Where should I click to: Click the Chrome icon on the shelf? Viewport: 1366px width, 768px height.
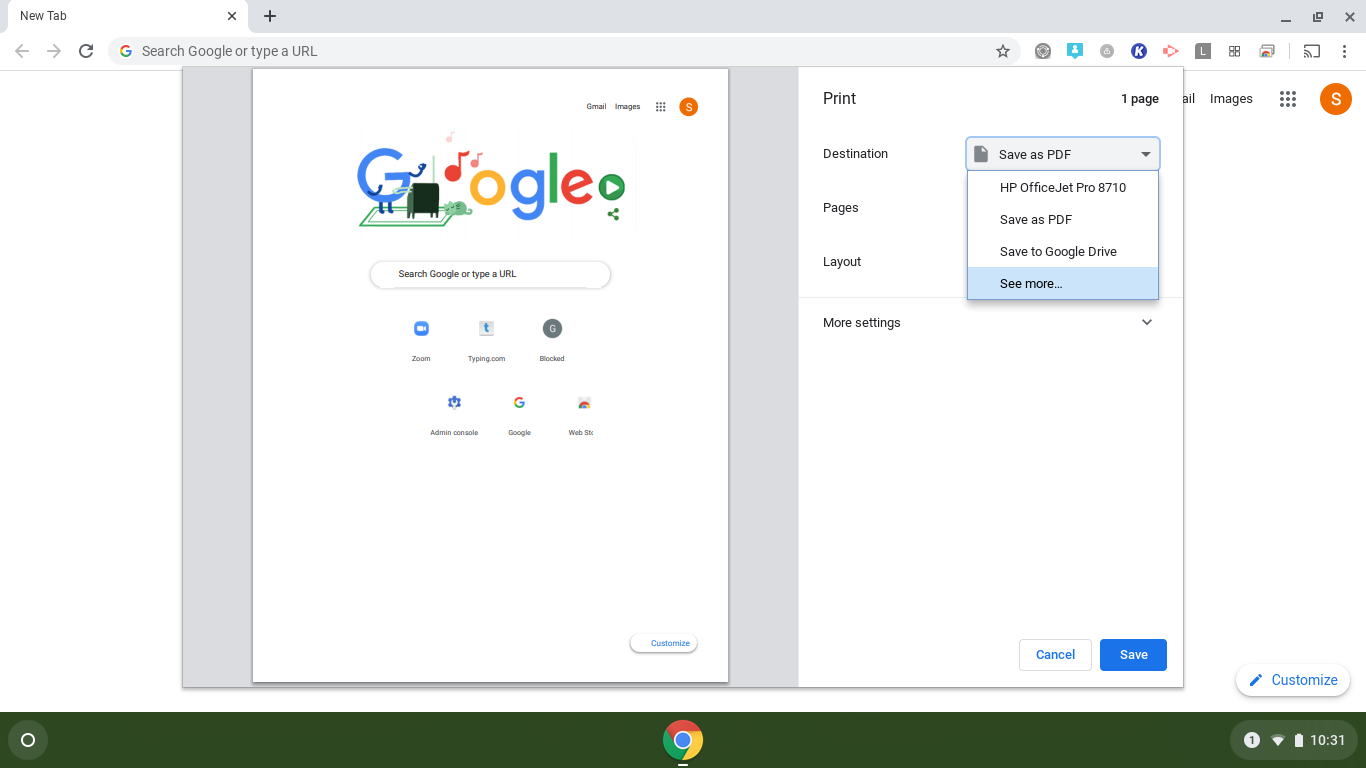683,740
